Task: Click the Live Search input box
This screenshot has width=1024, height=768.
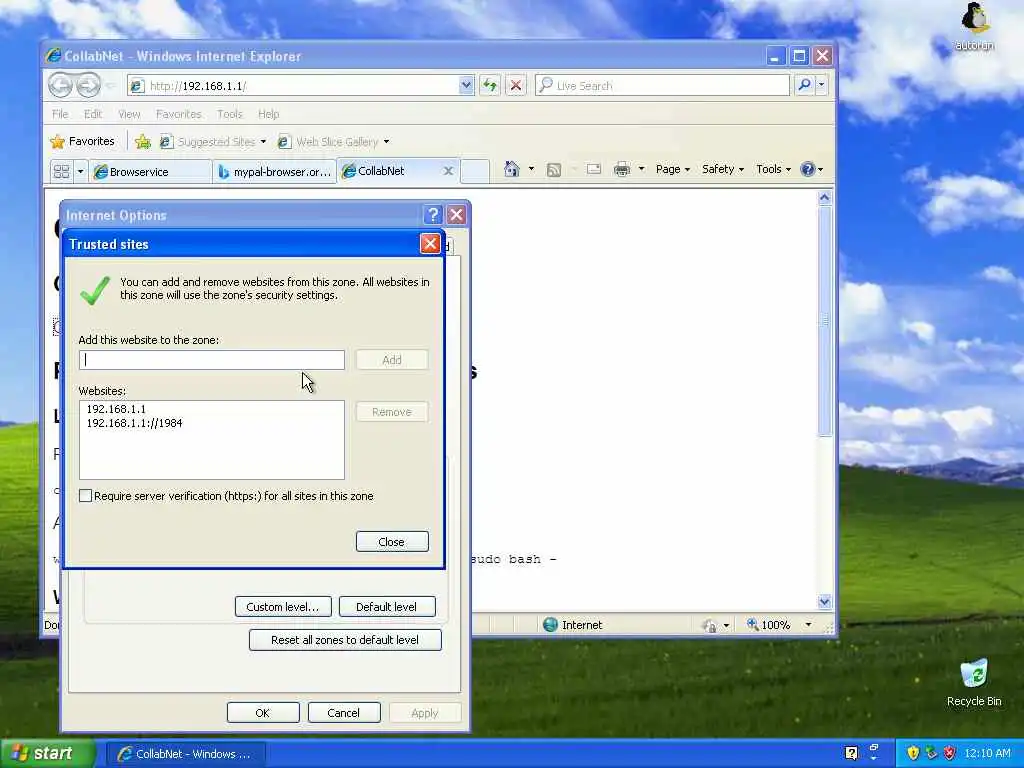Action: point(662,85)
